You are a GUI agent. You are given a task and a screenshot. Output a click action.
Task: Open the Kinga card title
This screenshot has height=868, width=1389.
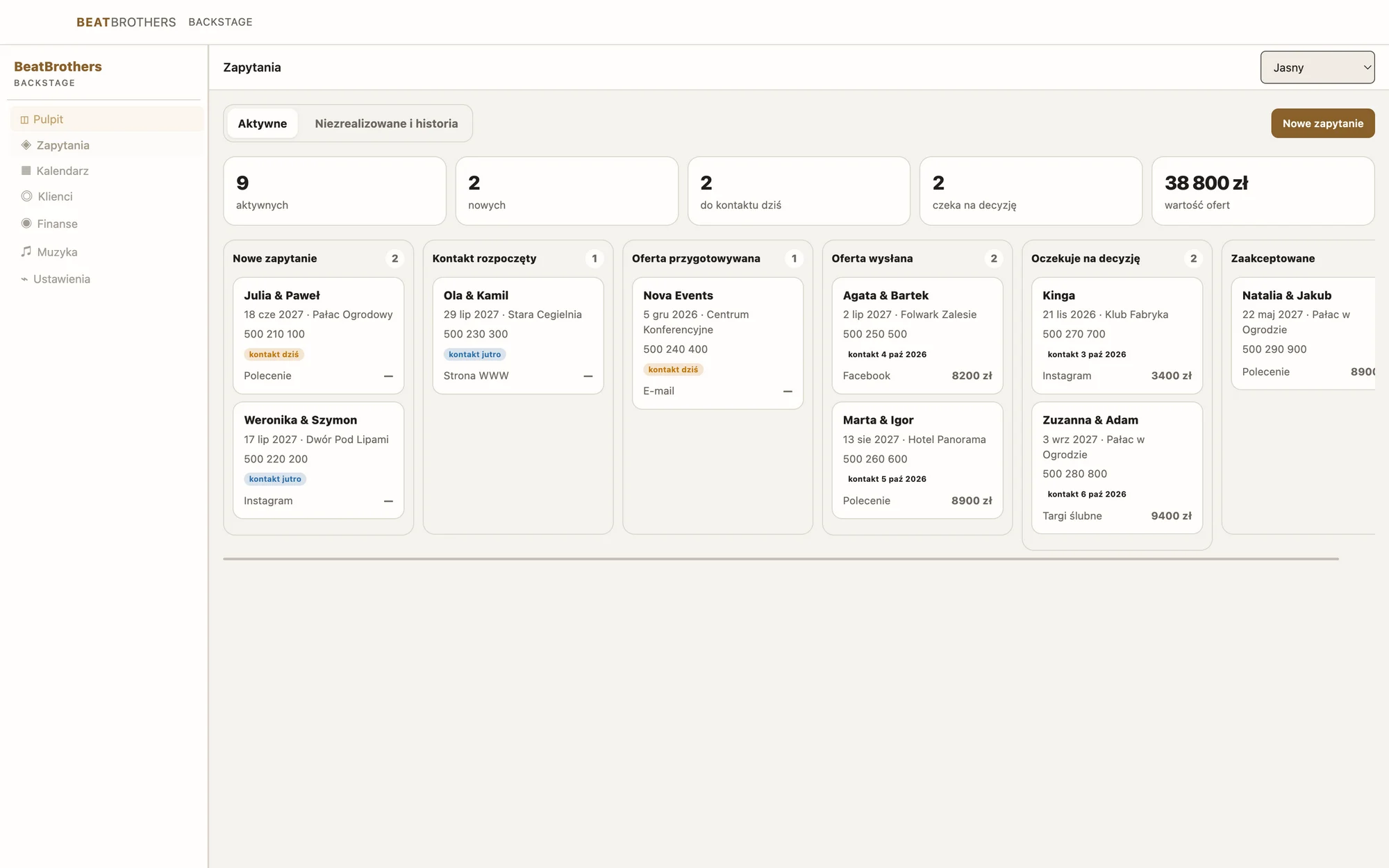(1058, 295)
